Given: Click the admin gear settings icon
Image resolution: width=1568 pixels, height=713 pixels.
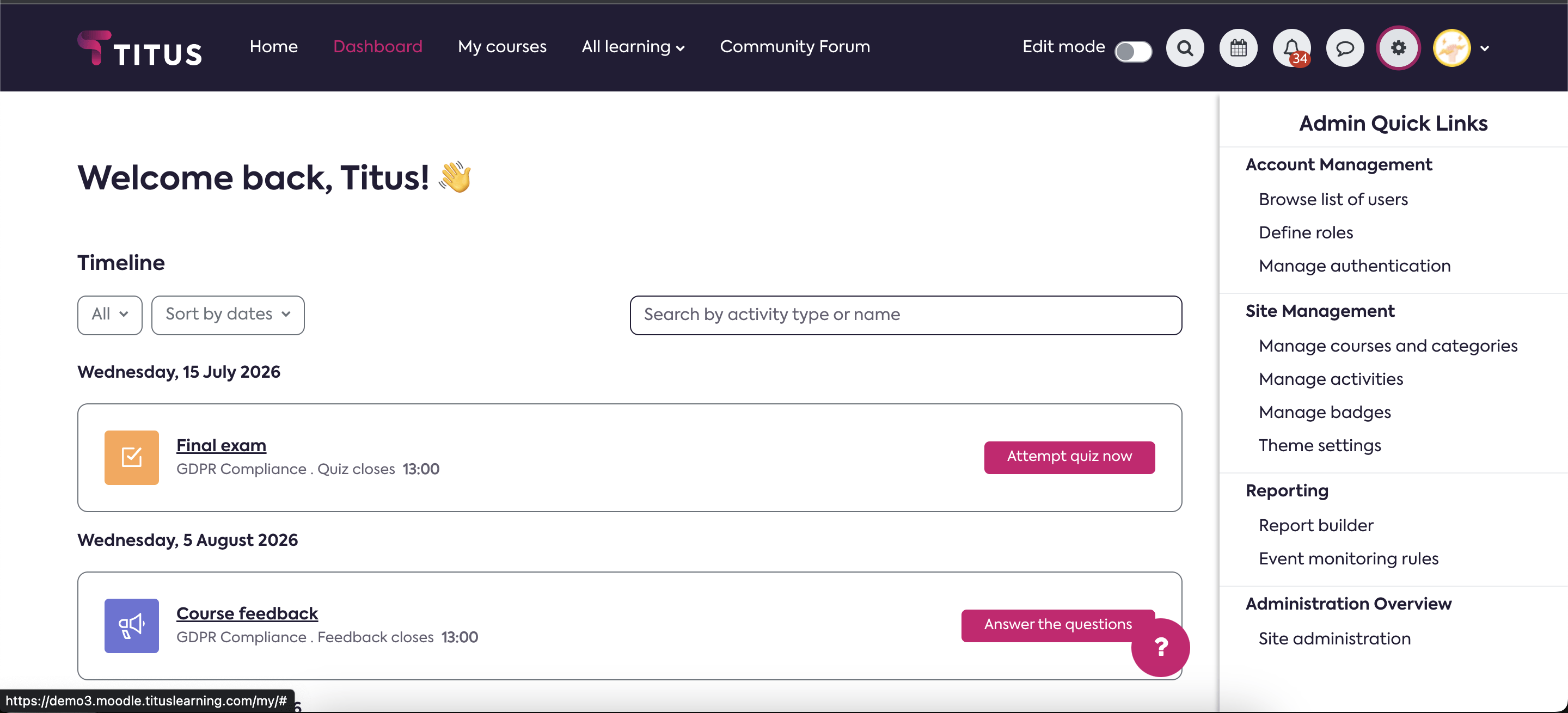Looking at the screenshot, I should tap(1398, 47).
